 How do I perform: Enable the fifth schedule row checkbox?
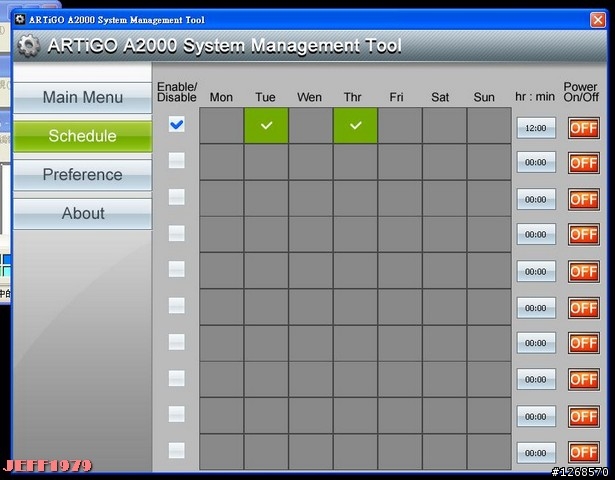point(176,269)
